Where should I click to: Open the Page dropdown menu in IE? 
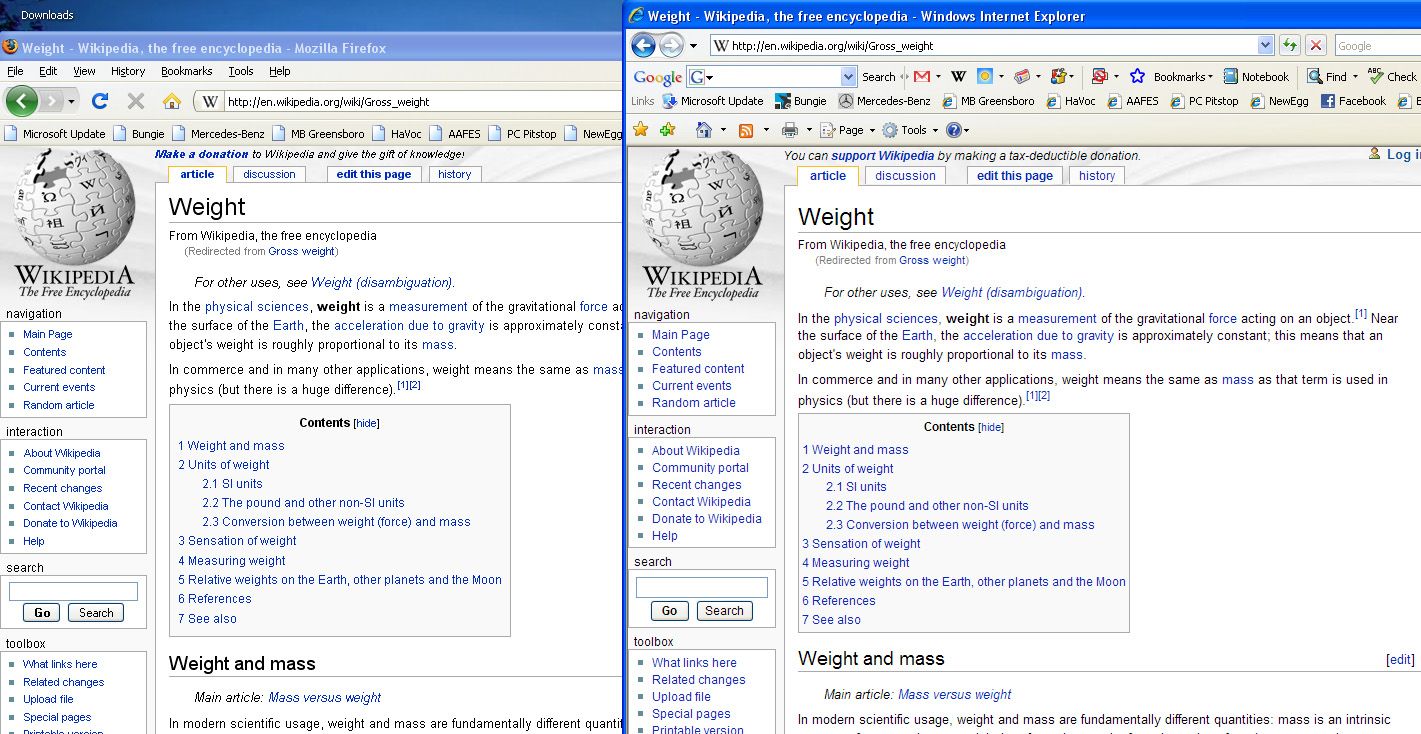click(x=847, y=130)
